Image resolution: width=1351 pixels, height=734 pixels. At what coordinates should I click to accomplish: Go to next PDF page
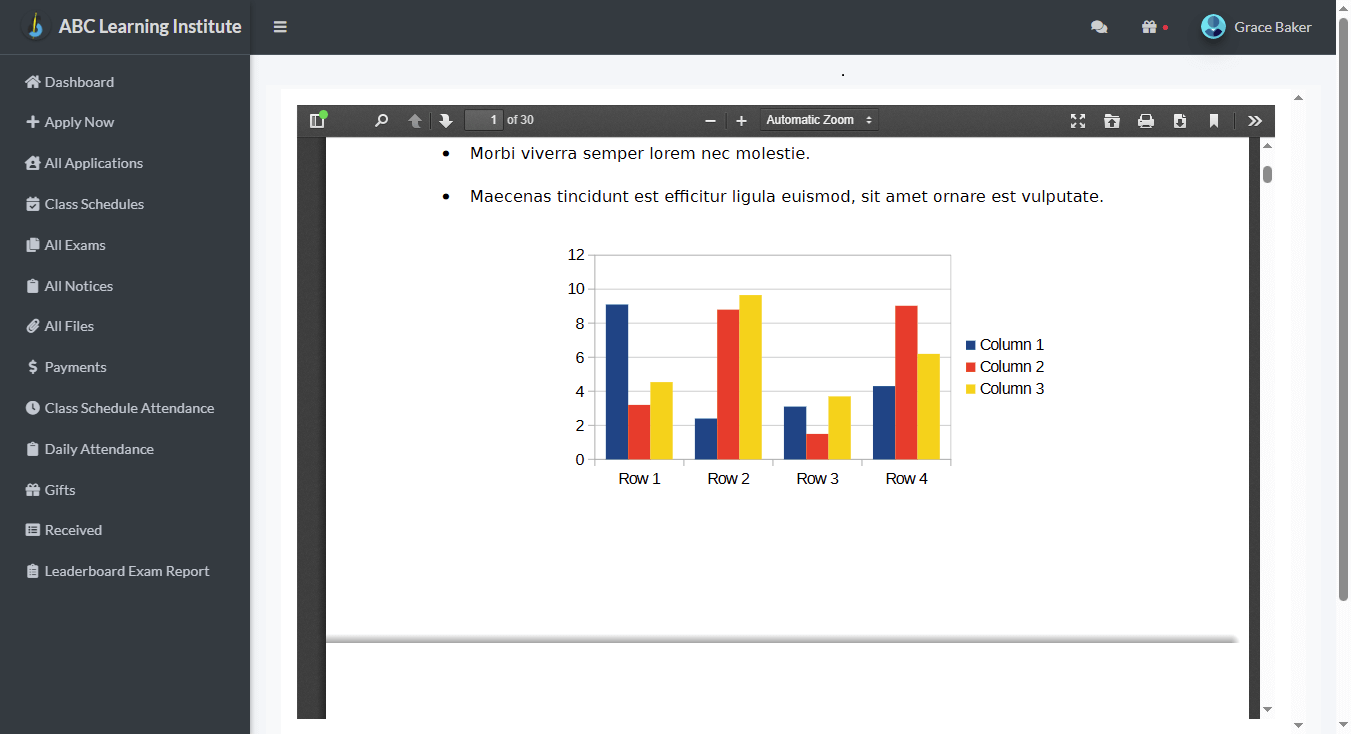(446, 121)
